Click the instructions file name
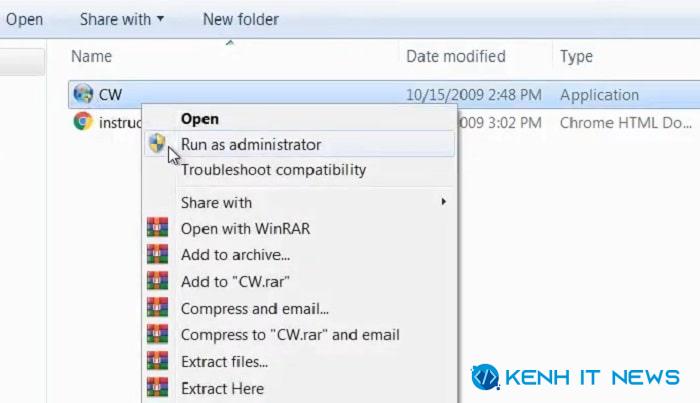This screenshot has width=700, height=403. pos(120,122)
